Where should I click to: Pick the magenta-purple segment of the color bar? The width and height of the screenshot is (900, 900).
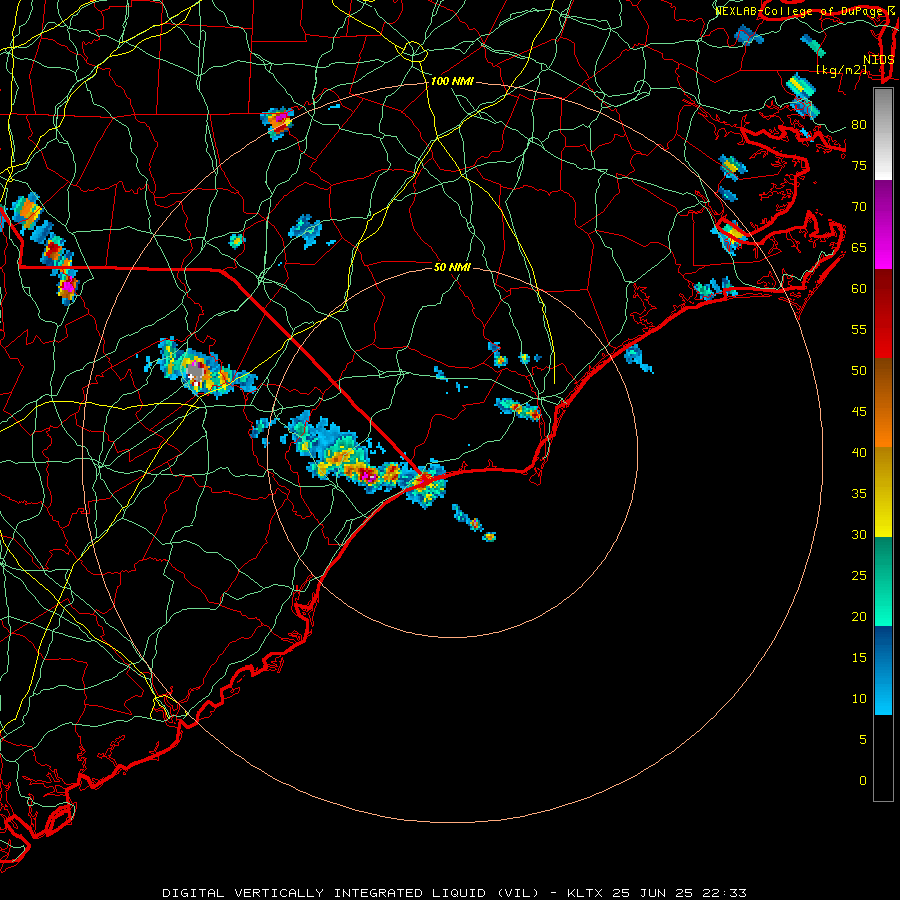[x=883, y=224]
